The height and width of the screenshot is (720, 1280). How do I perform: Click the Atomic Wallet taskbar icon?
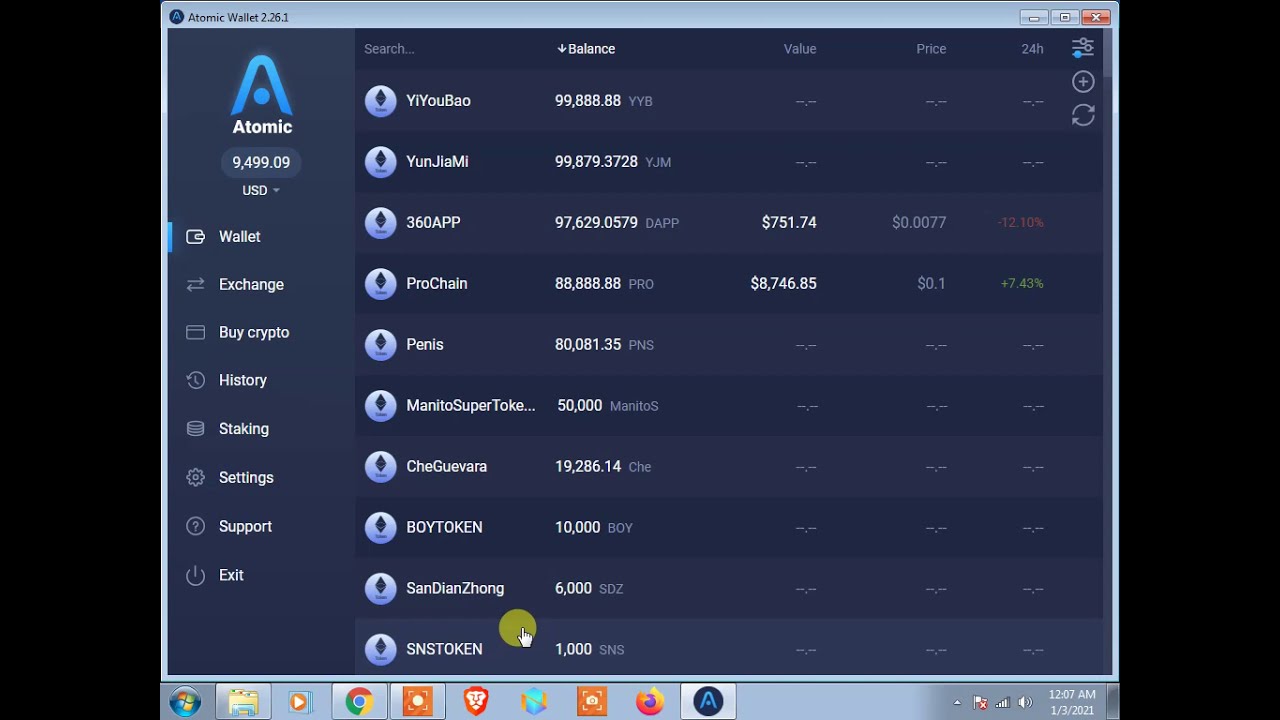pos(708,702)
